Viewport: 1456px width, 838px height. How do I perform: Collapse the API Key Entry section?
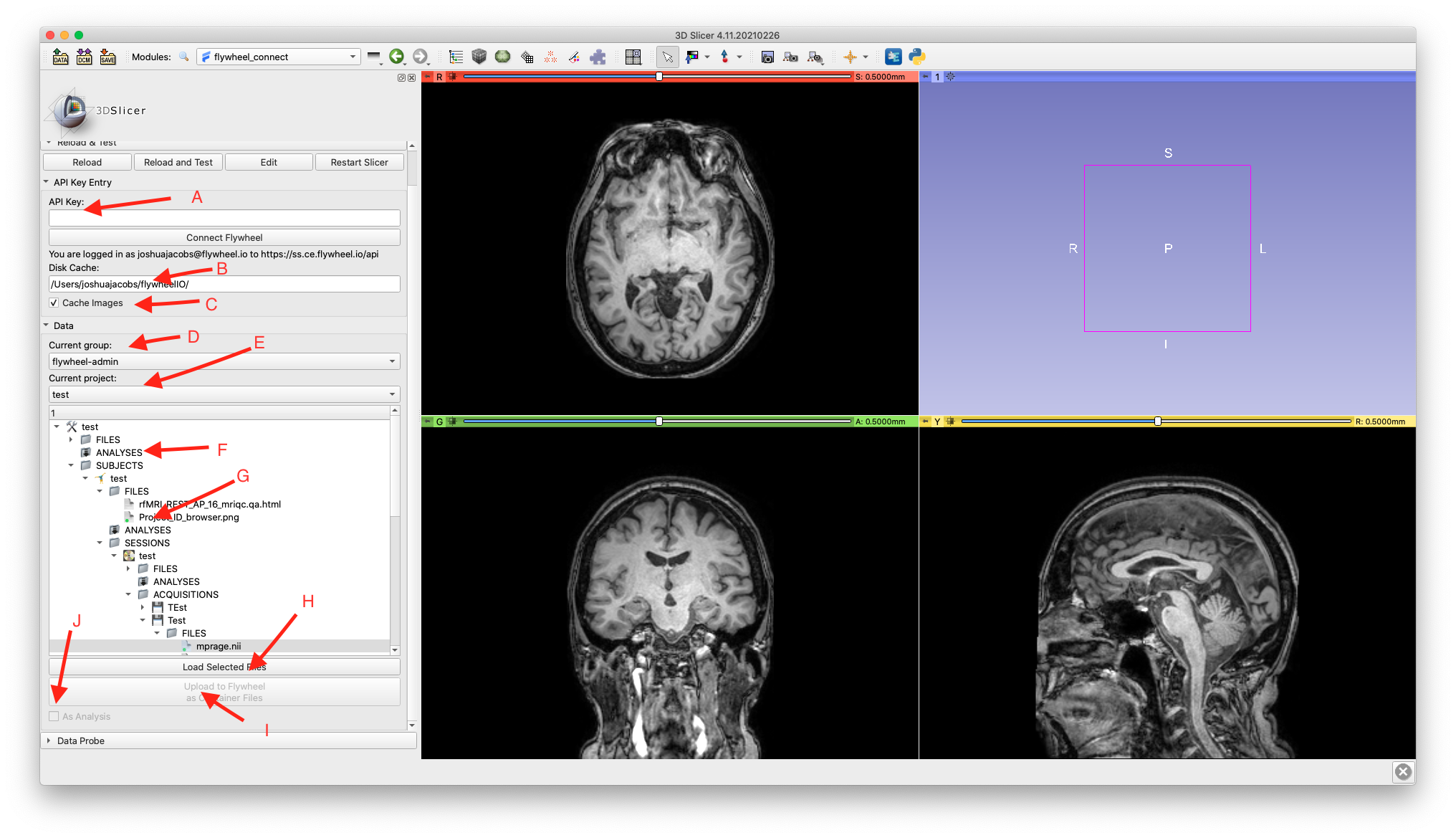47,182
